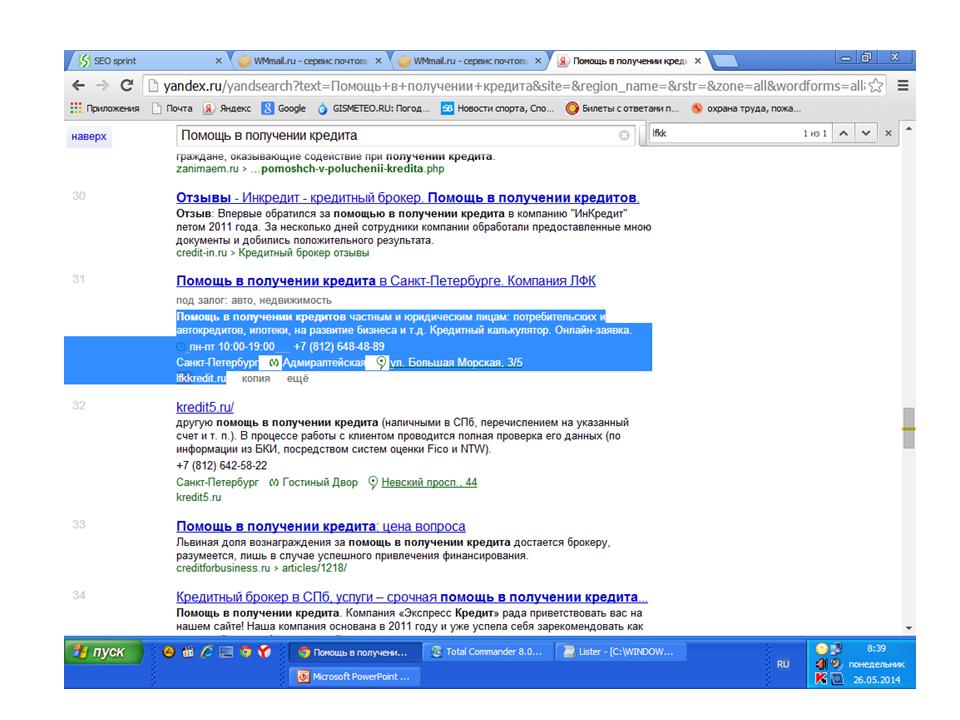Launch Yandex browser from quick launch
960x720 pixels.
264,652
